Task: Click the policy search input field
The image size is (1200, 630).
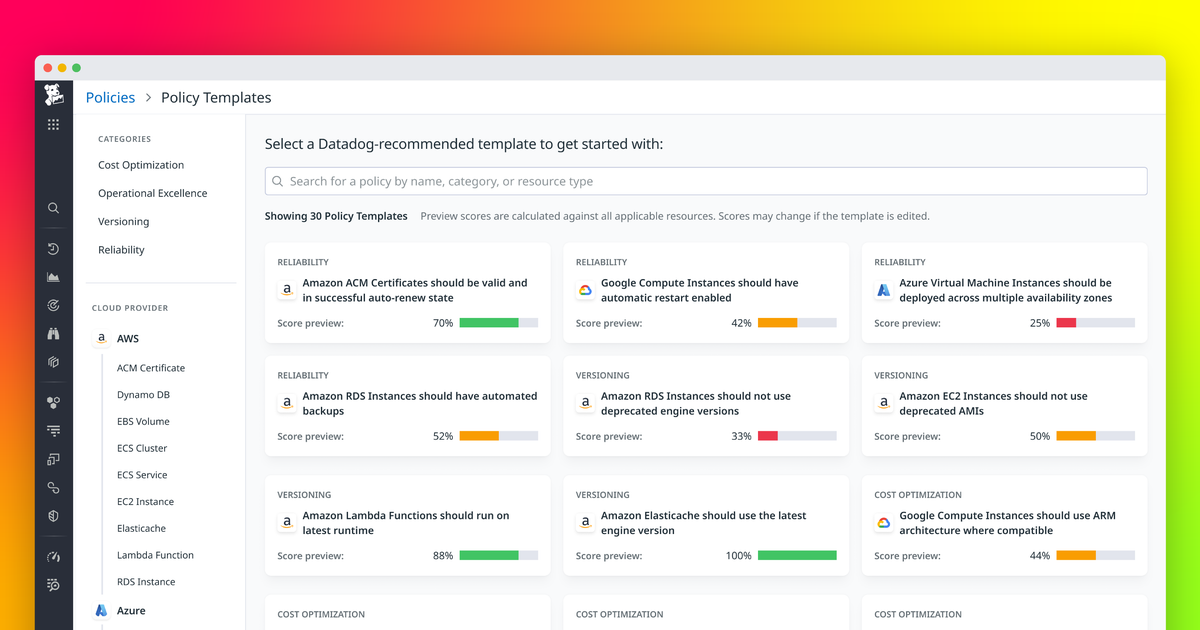Action: [706, 181]
